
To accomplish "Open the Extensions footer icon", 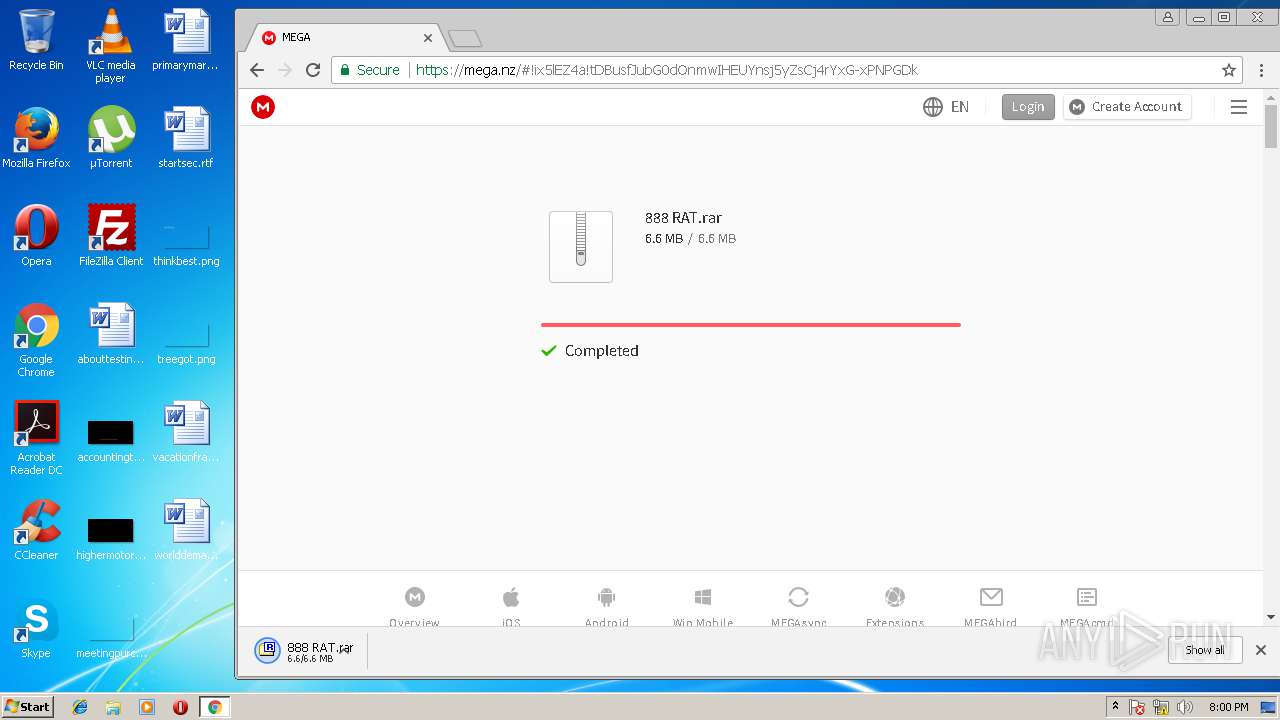I will click(895, 597).
